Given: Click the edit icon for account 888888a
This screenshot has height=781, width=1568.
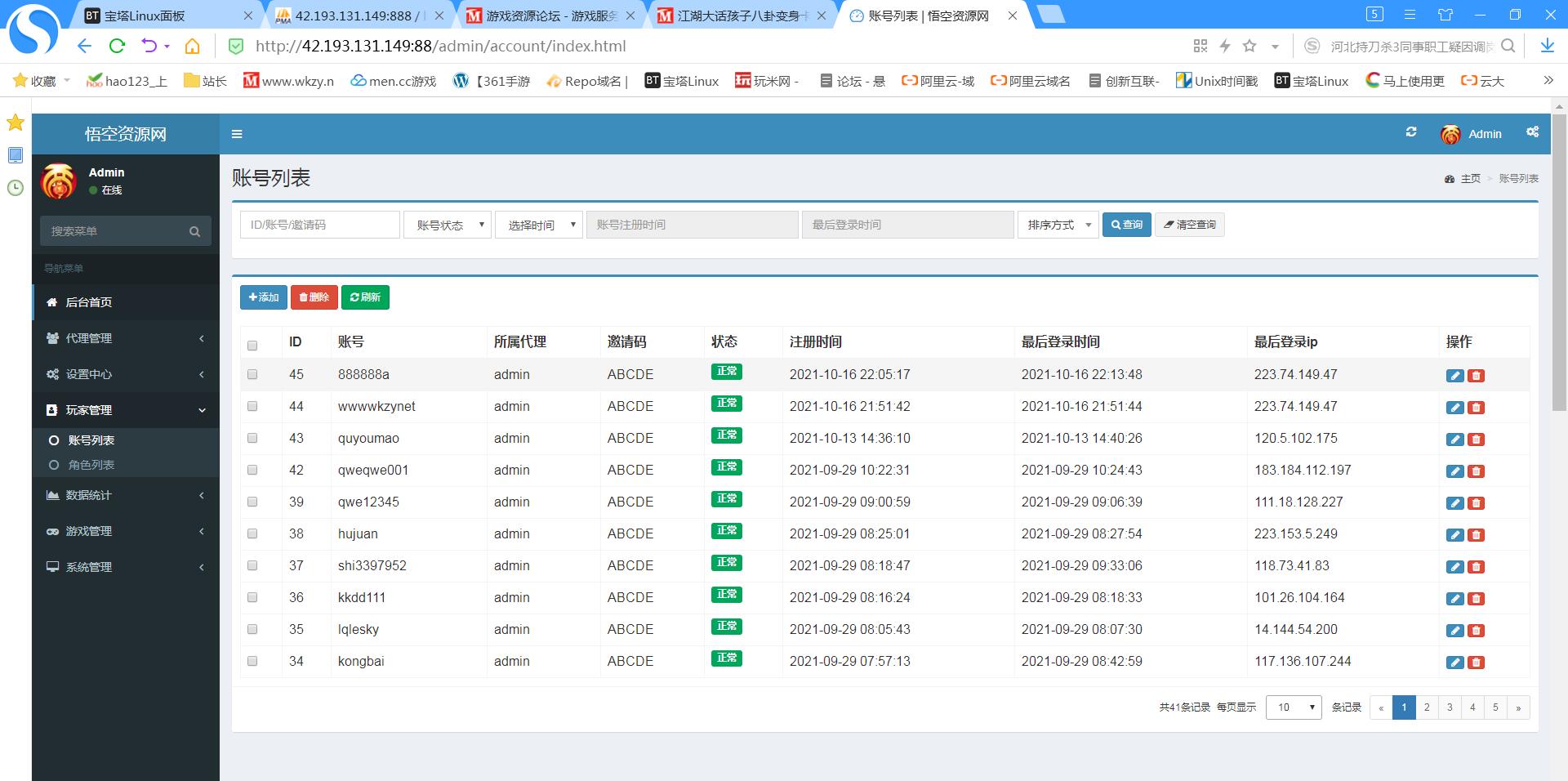Looking at the screenshot, I should point(1454,376).
